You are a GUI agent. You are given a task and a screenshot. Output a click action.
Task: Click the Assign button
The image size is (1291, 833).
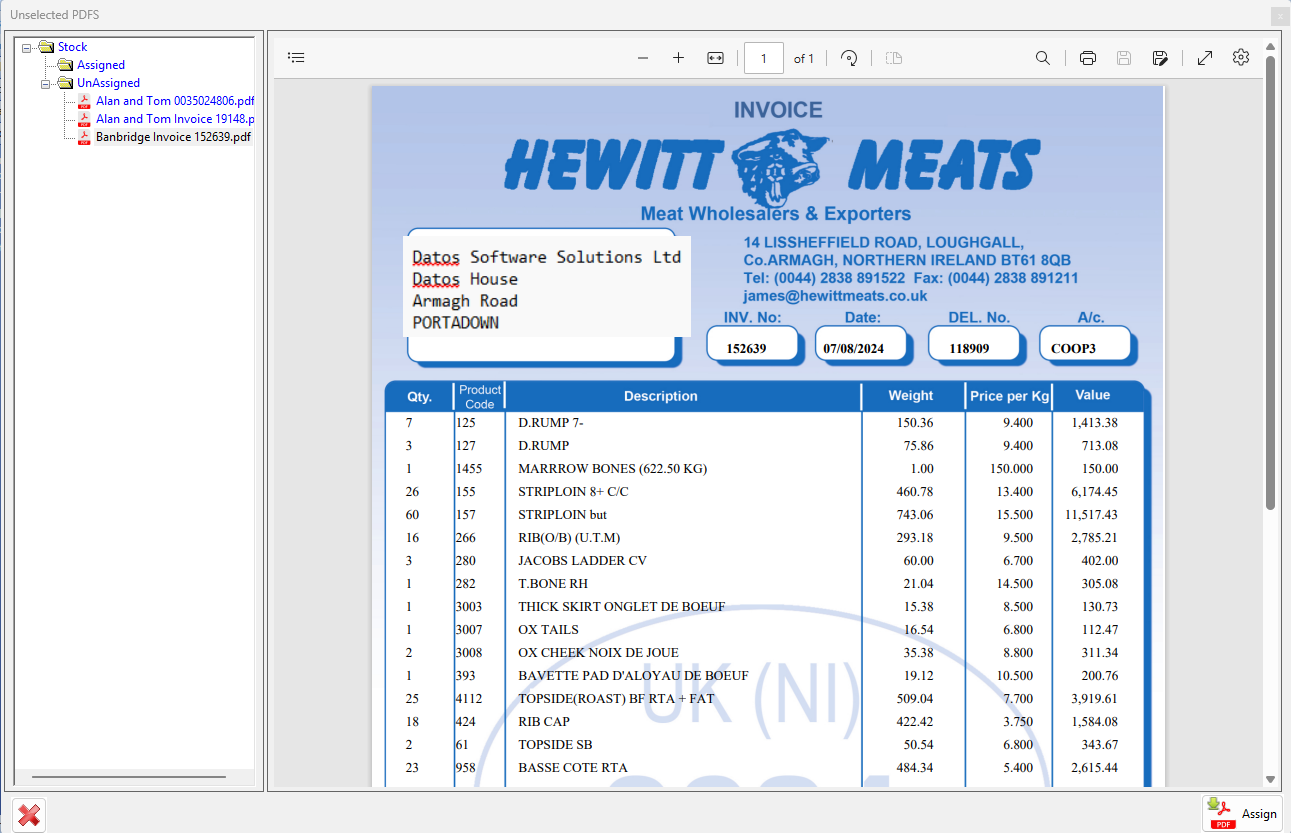tap(1242, 814)
